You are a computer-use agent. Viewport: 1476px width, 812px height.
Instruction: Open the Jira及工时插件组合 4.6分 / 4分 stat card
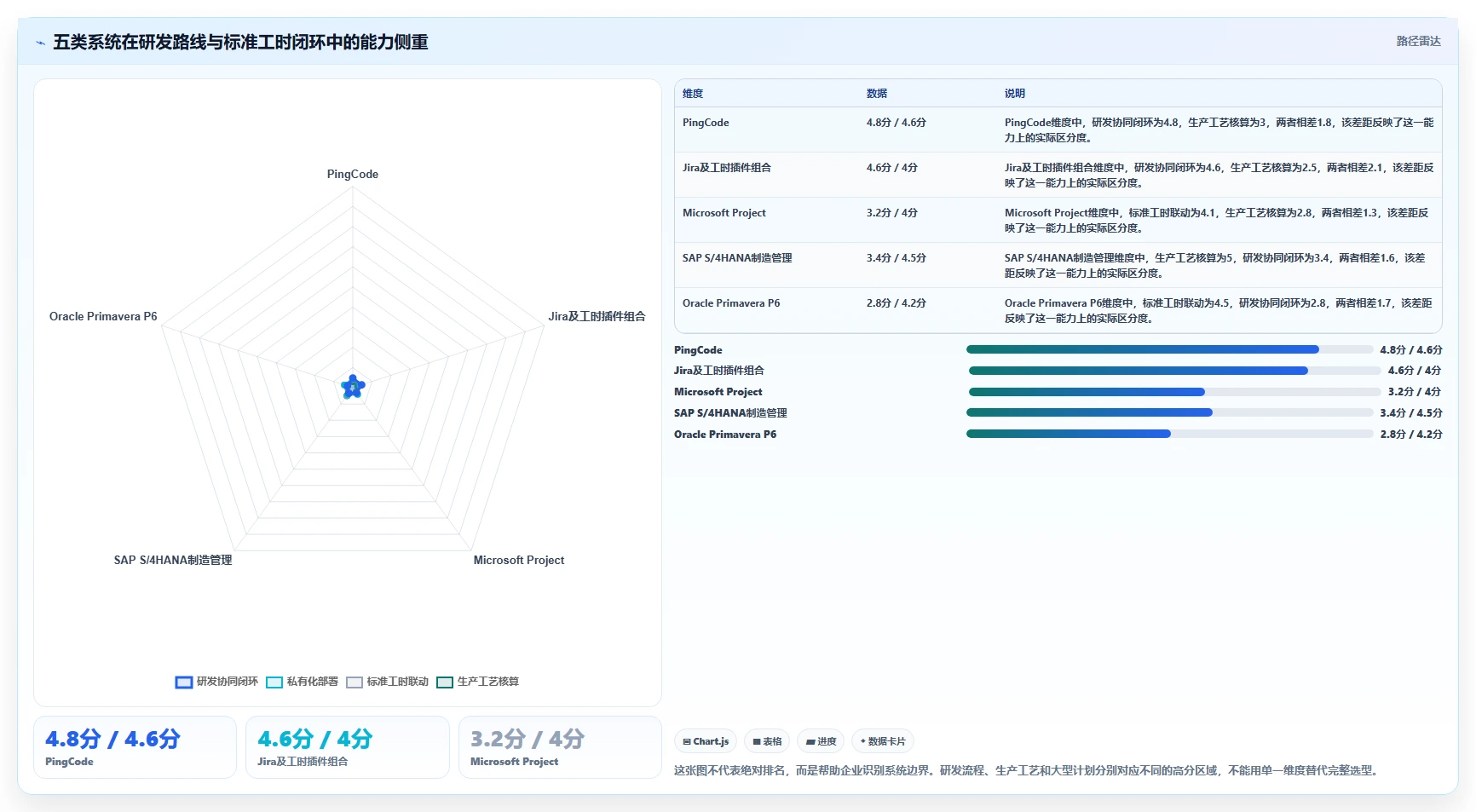coord(348,747)
